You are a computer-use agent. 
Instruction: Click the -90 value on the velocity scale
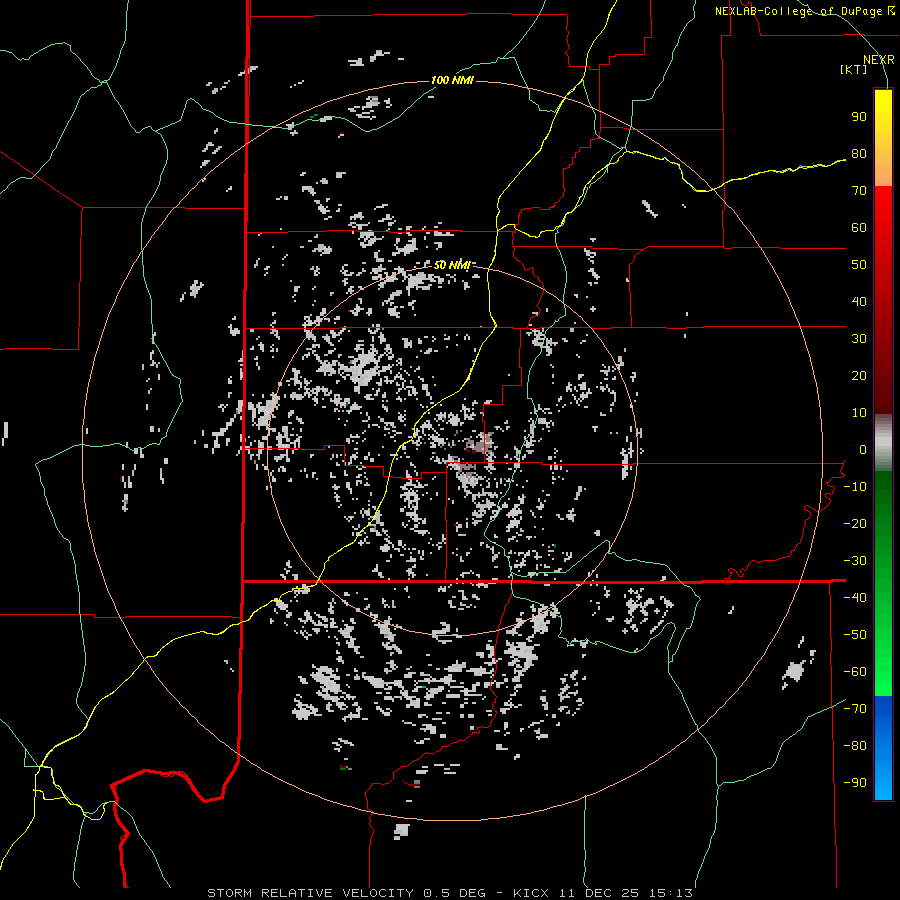pos(855,783)
